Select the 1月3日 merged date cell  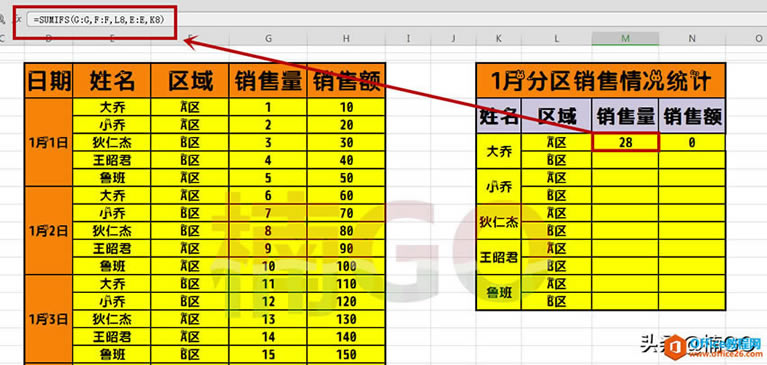[48, 319]
